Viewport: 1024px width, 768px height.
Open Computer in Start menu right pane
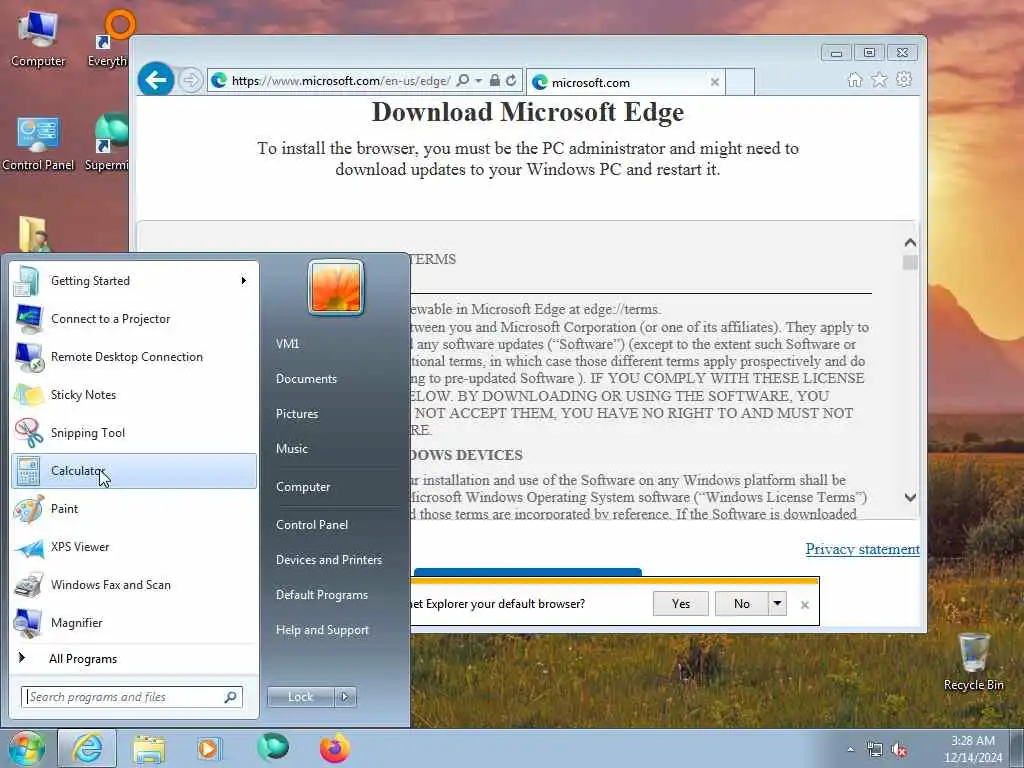point(303,487)
